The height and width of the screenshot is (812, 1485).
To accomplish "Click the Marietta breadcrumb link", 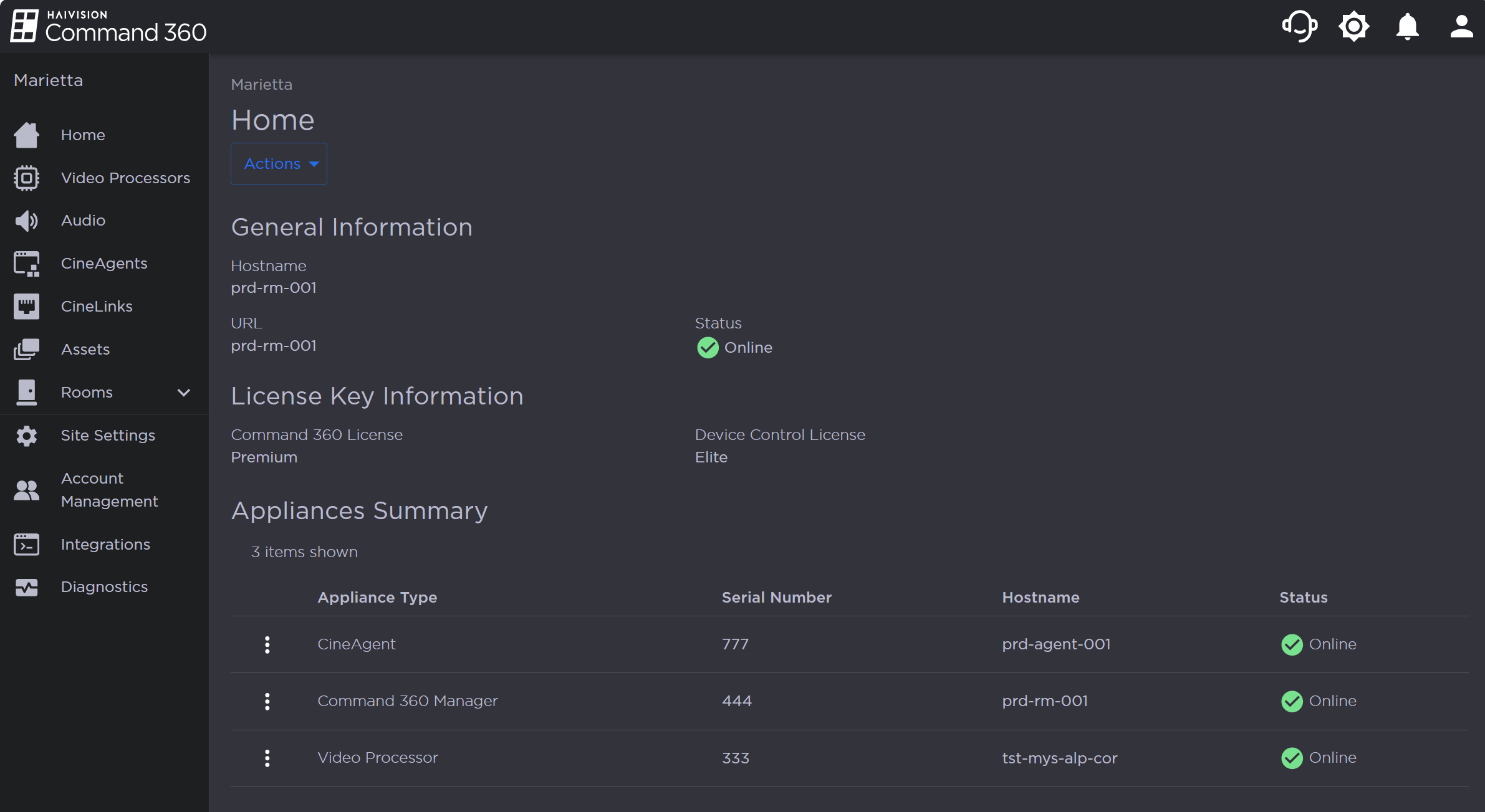I will [261, 85].
